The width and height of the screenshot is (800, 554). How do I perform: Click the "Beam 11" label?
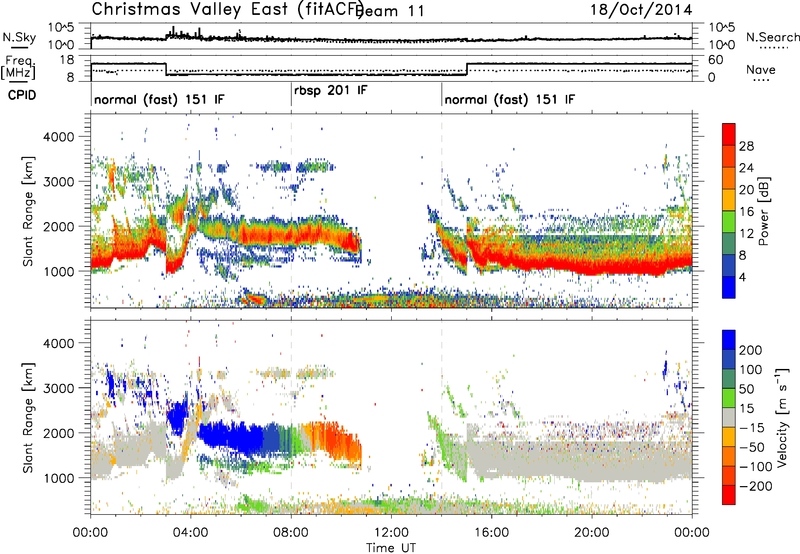coord(390,11)
